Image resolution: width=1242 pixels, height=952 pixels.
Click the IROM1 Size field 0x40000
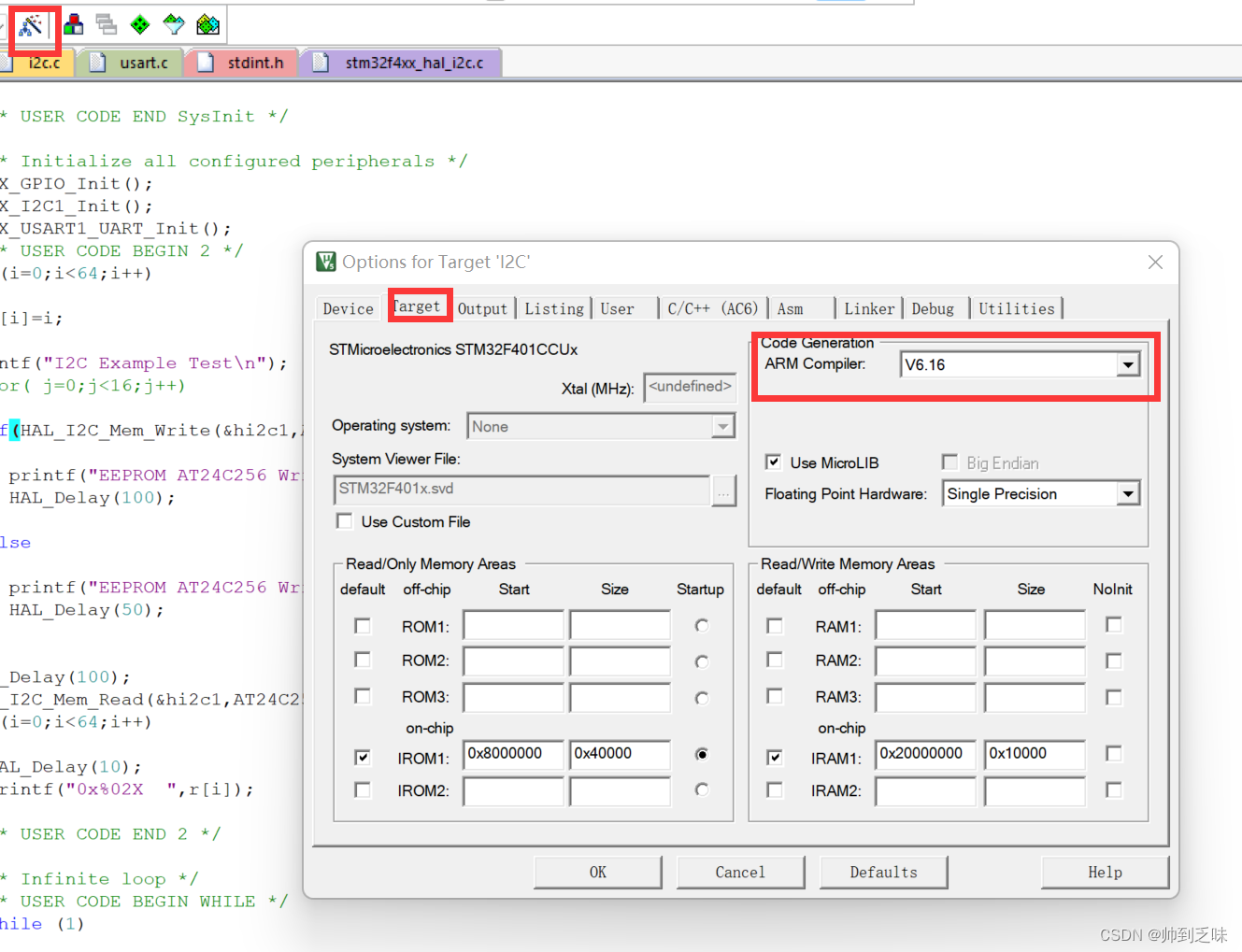coord(621,754)
